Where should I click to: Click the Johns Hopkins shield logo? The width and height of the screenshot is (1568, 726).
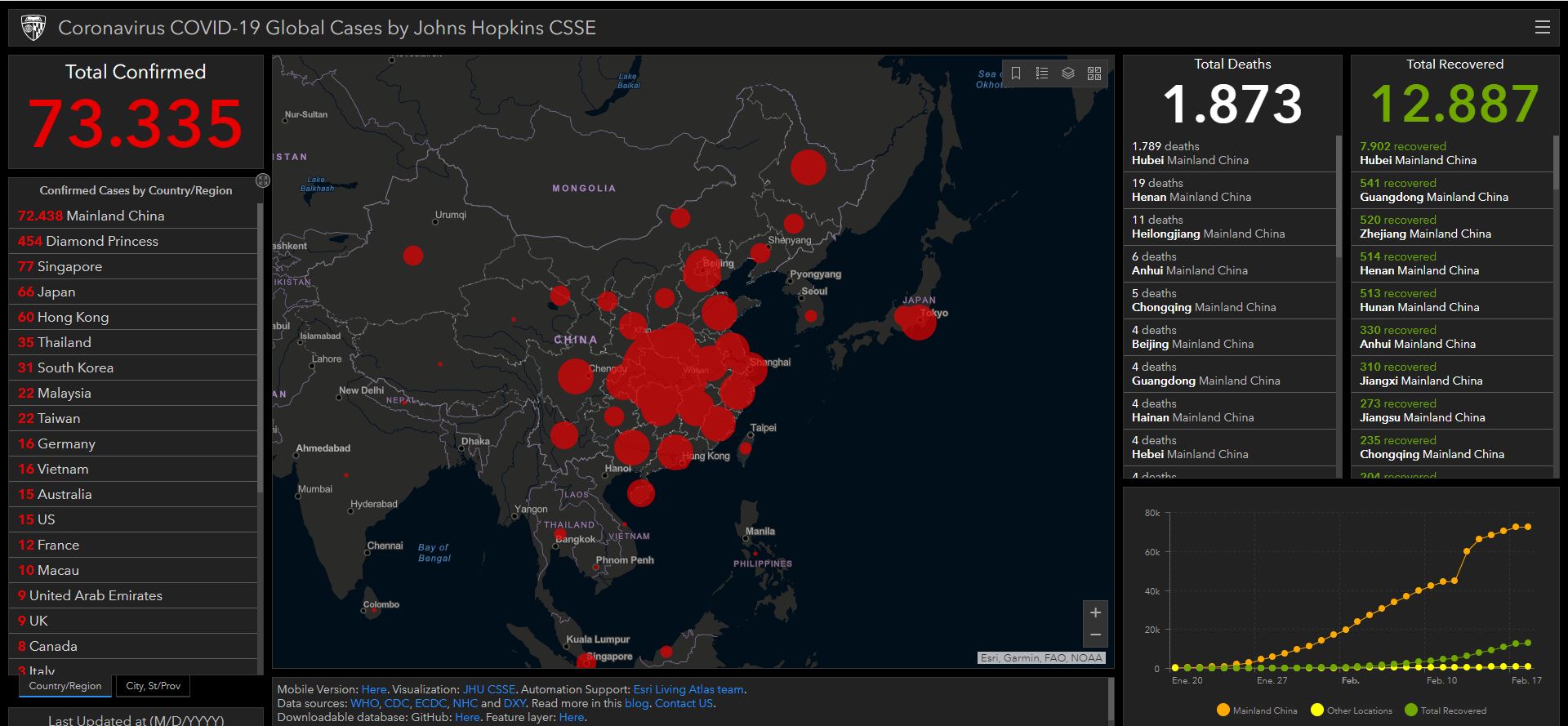pos(33,27)
